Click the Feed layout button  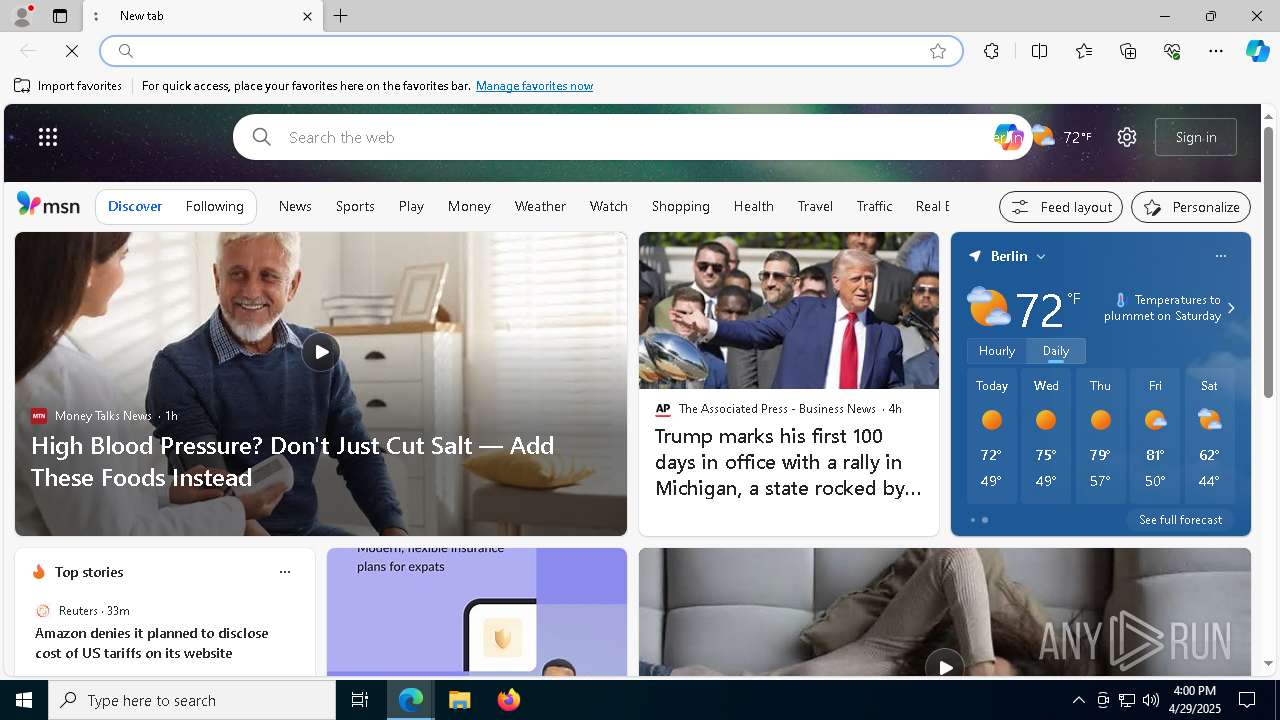tap(1061, 207)
